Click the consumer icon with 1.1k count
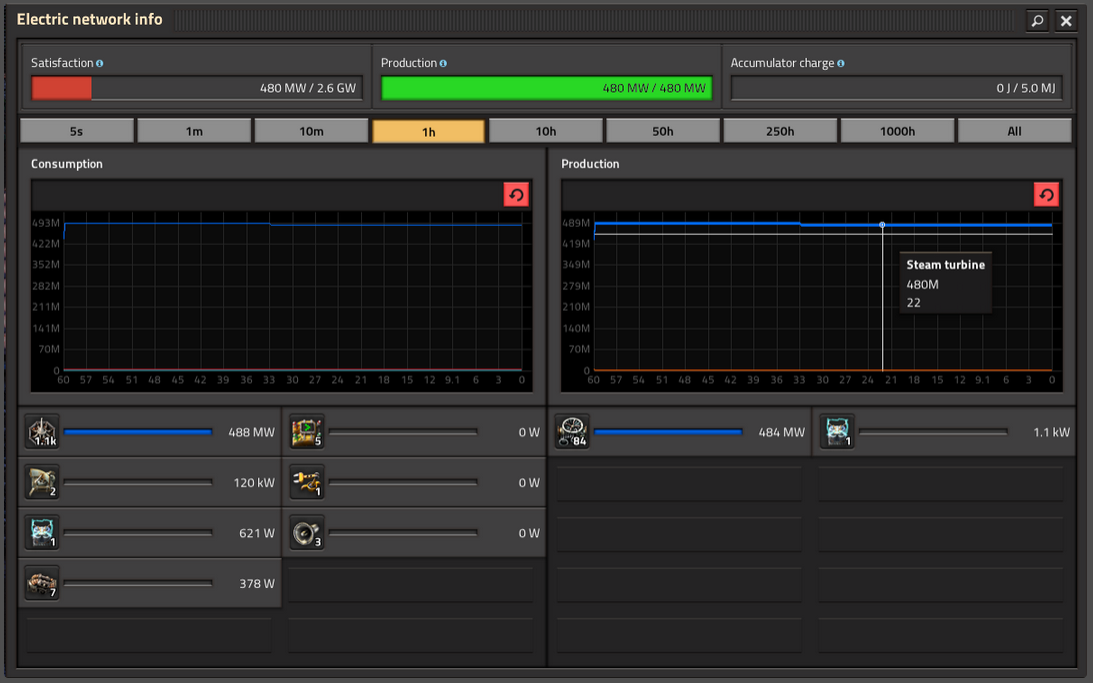Image resolution: width=1093 pixels, height=683 pixels. (42, 432)
